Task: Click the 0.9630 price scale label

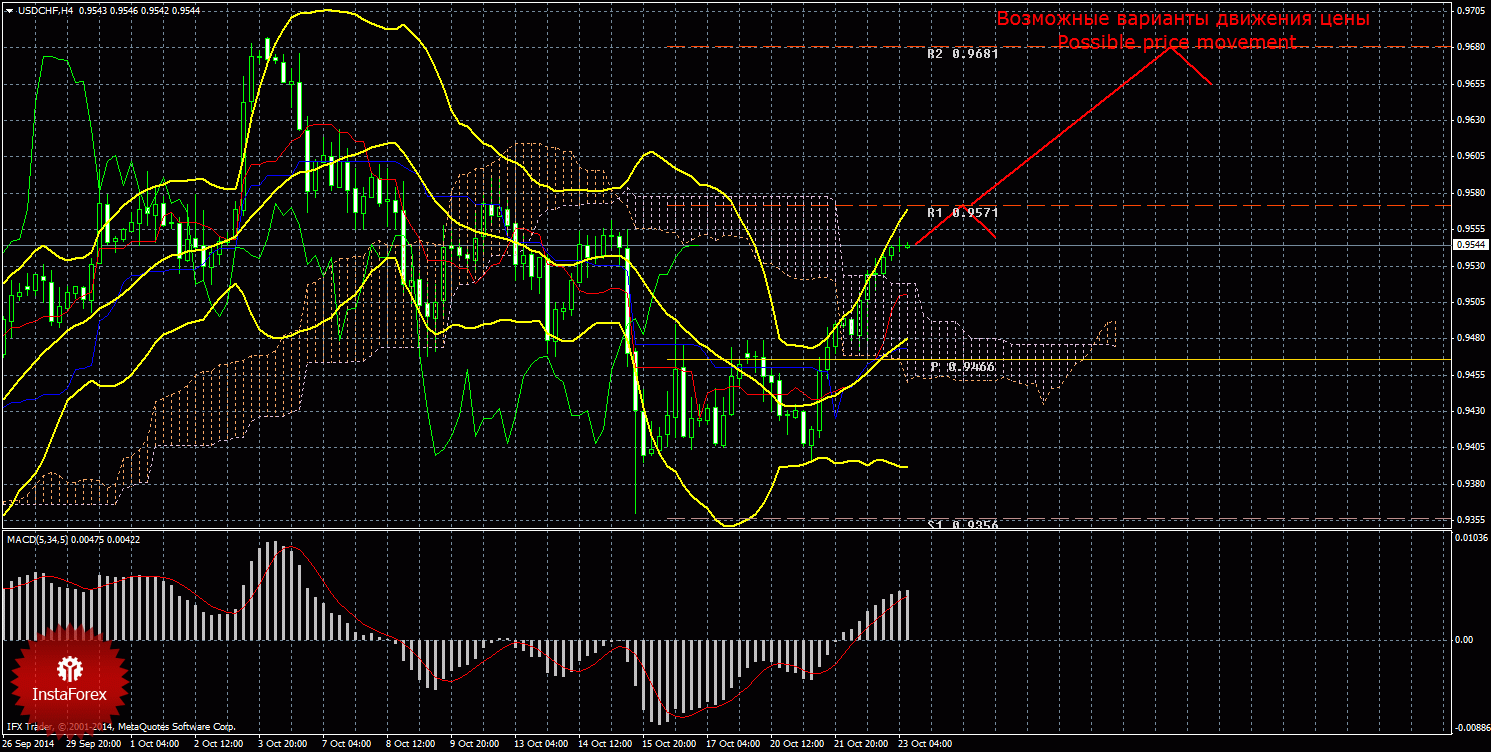Action: (x=1471, y=120)
